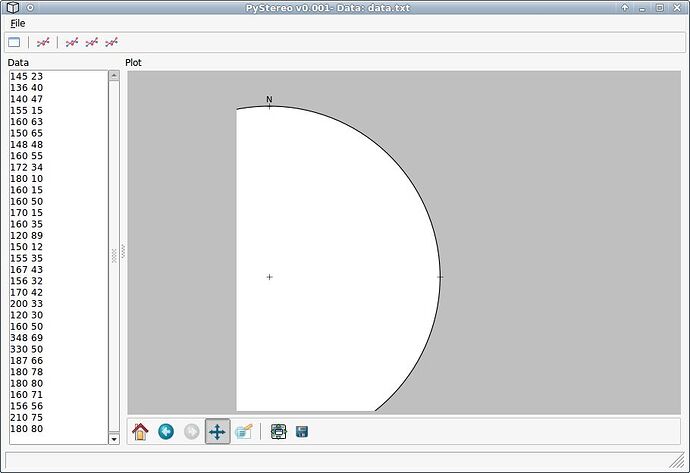Select the '167 43' data row
690x473 pixels.
[59, 269]
